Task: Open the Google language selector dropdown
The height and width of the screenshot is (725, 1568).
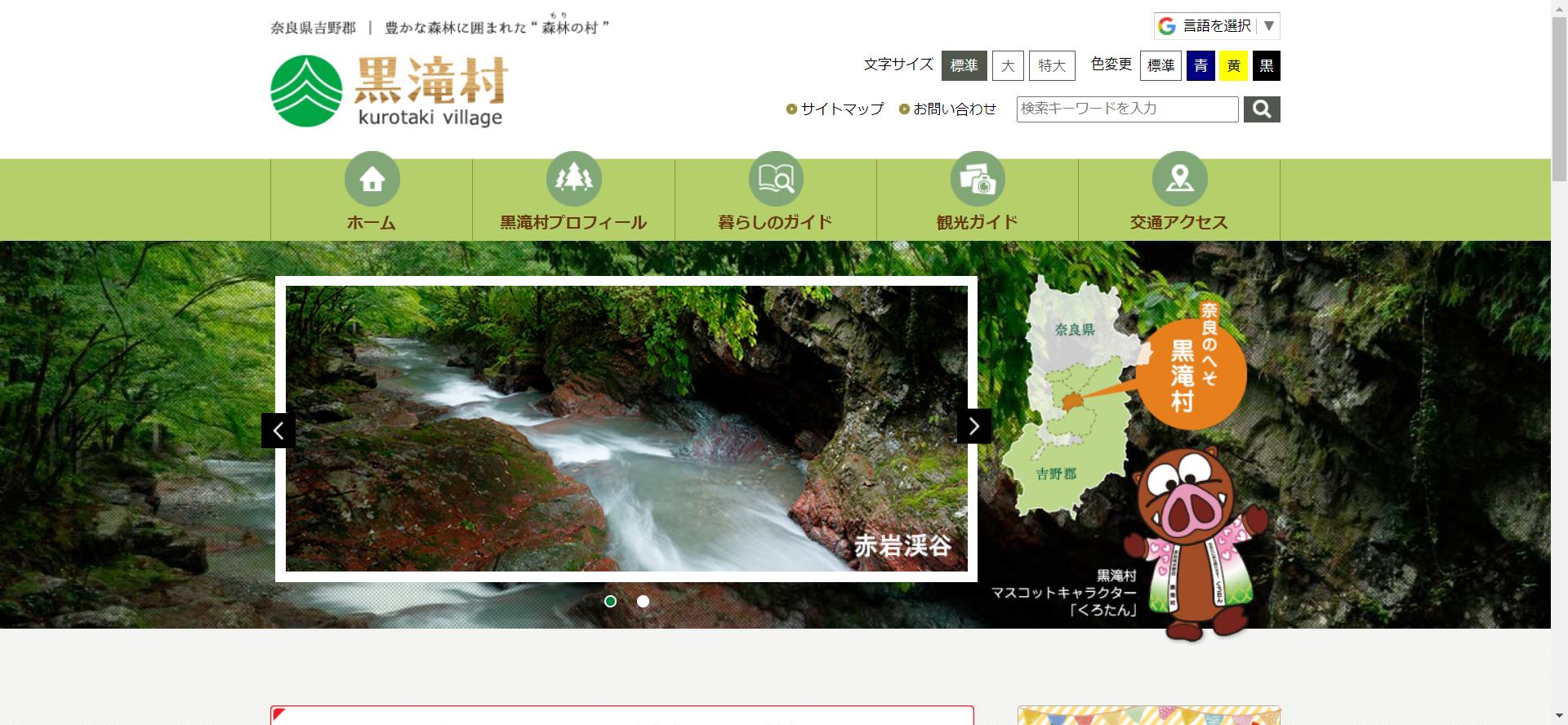Action: click(1216, 26)
